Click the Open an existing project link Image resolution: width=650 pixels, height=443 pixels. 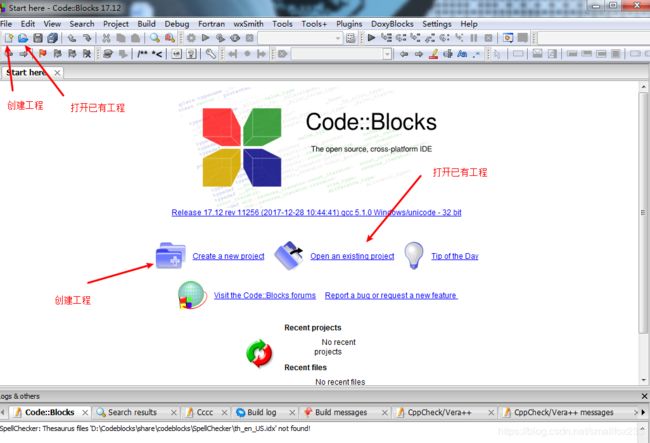click(352, 256)
